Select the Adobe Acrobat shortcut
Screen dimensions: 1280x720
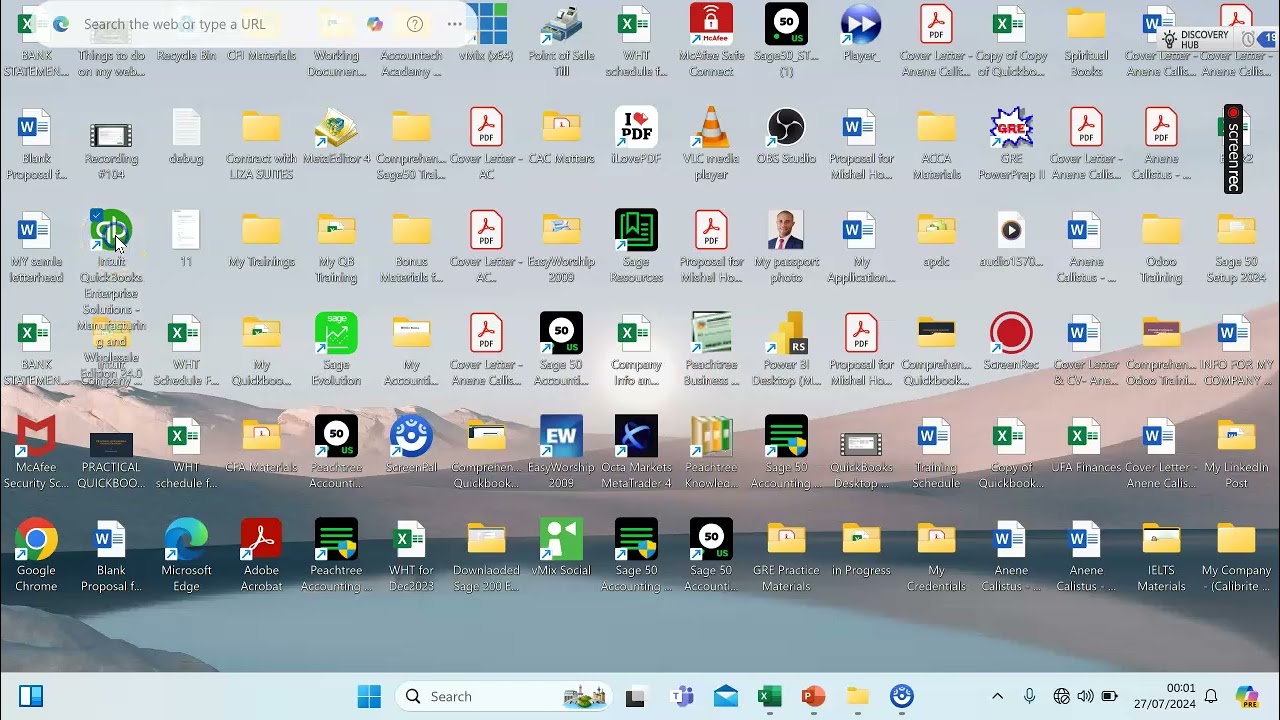point(261,556)
